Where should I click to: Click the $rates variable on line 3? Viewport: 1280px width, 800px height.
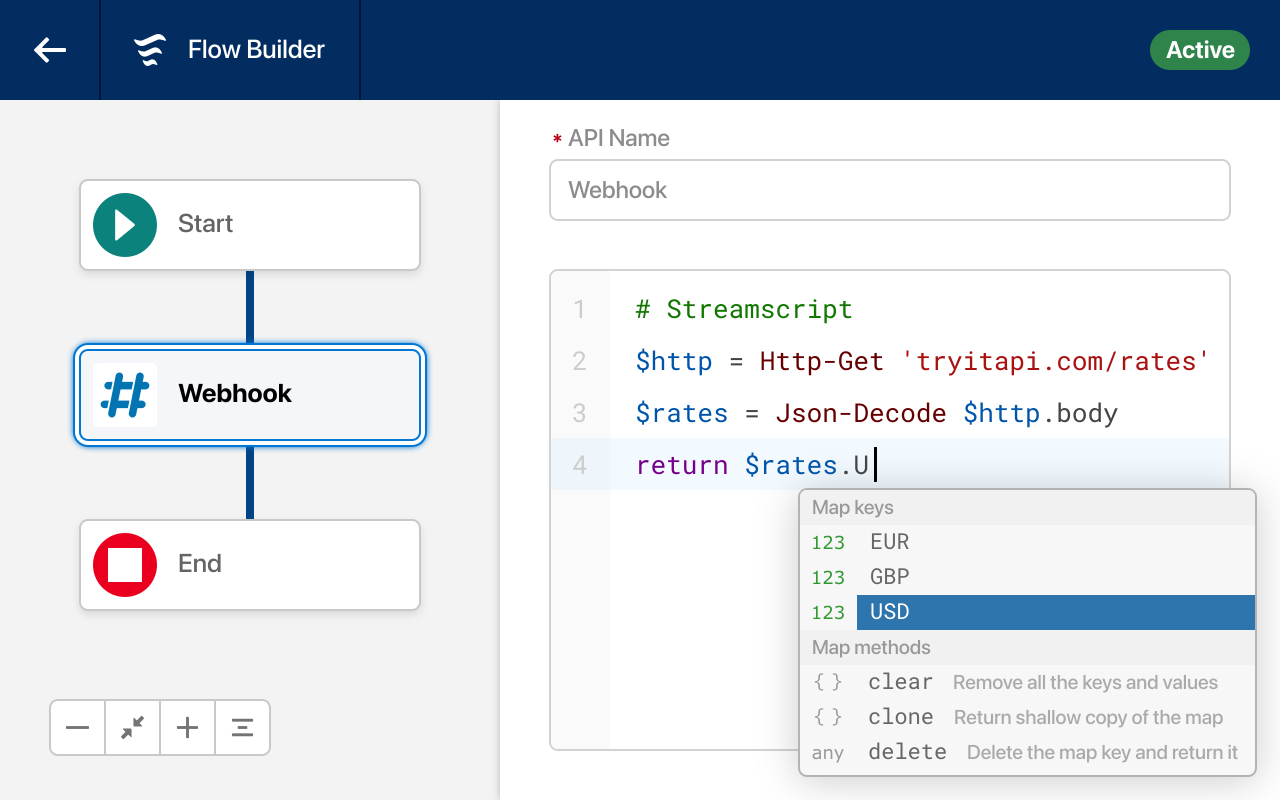682,413
